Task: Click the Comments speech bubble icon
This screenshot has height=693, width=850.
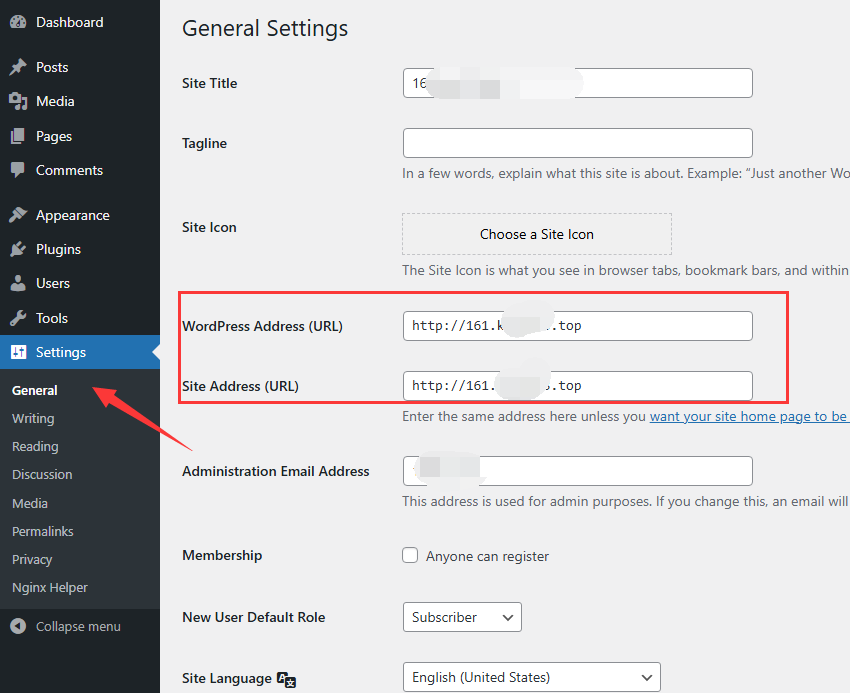Action: [x=18, y=170]
